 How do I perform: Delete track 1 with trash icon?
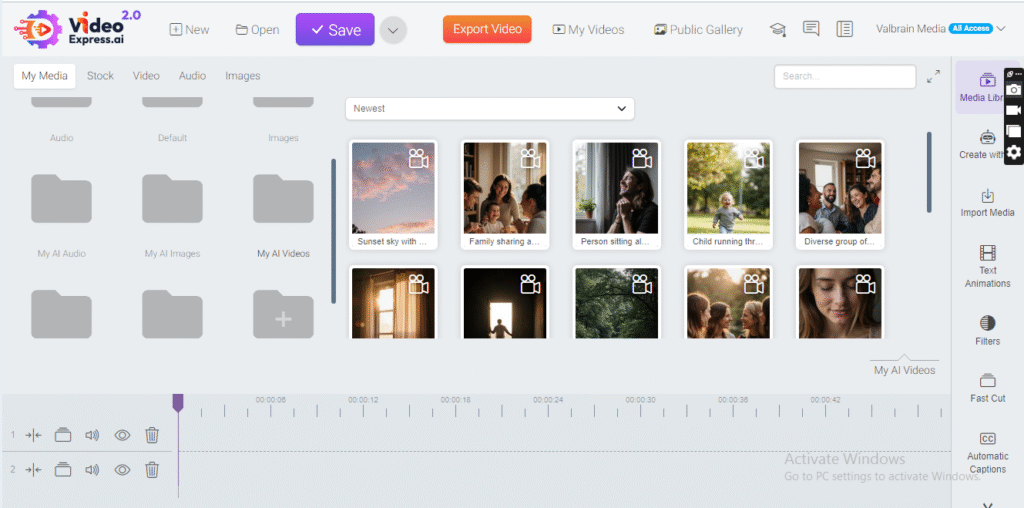152,435
